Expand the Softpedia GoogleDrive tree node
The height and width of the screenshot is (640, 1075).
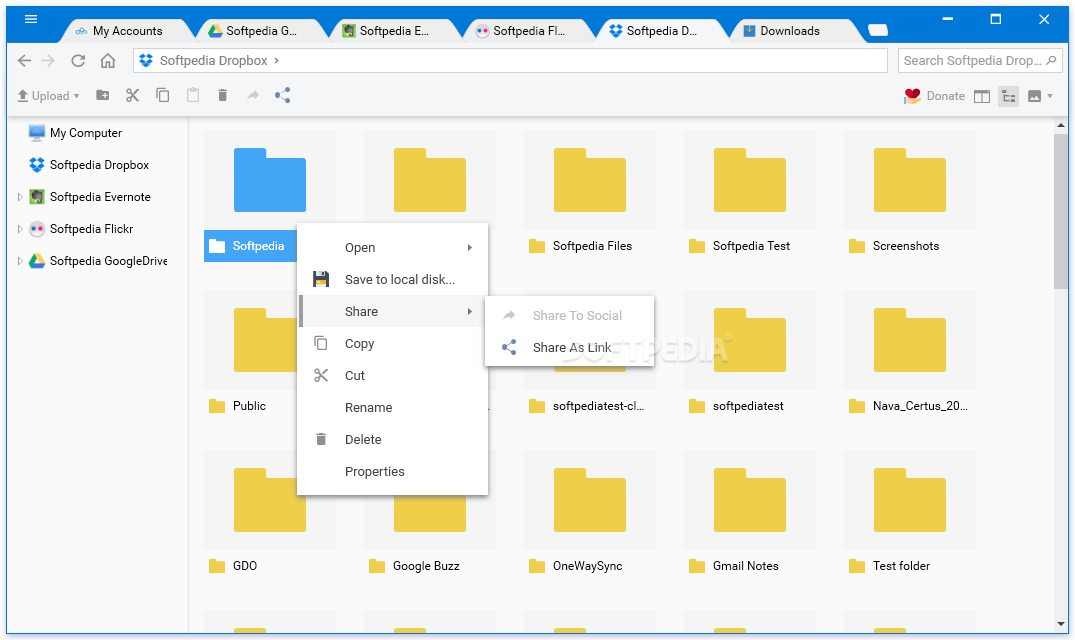tap(20, 261)
